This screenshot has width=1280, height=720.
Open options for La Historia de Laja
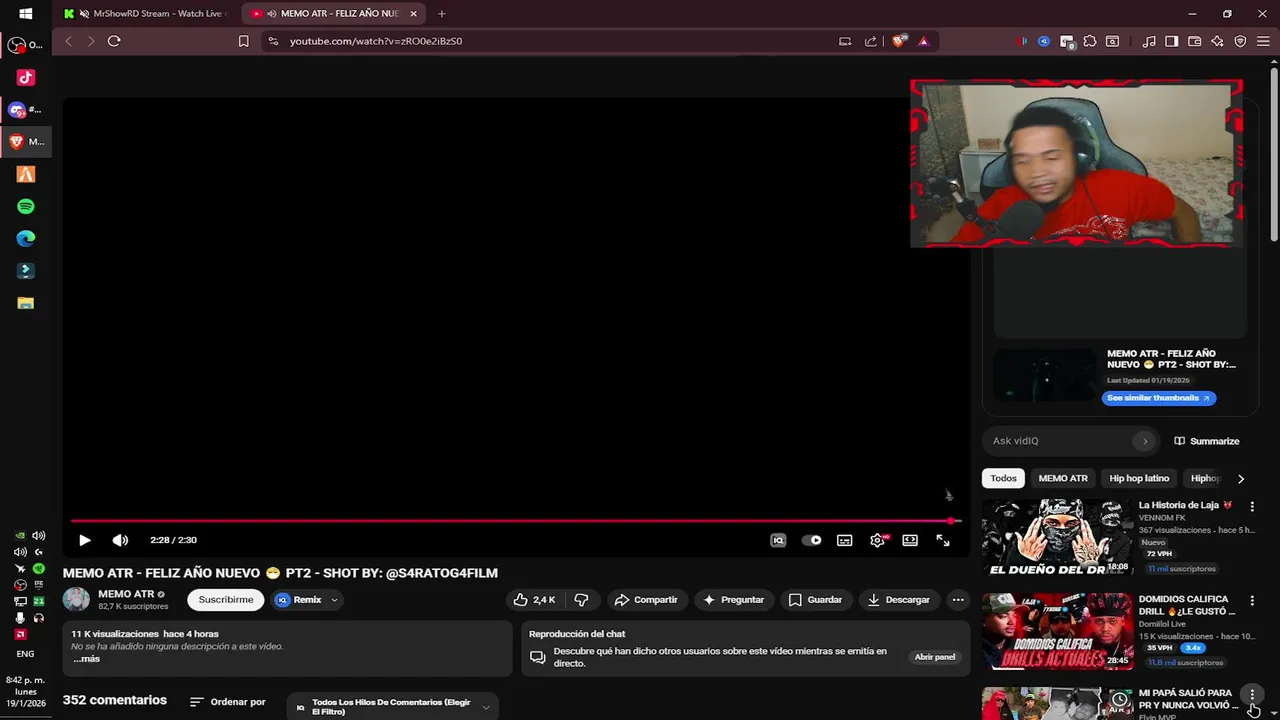point(1252,507)
